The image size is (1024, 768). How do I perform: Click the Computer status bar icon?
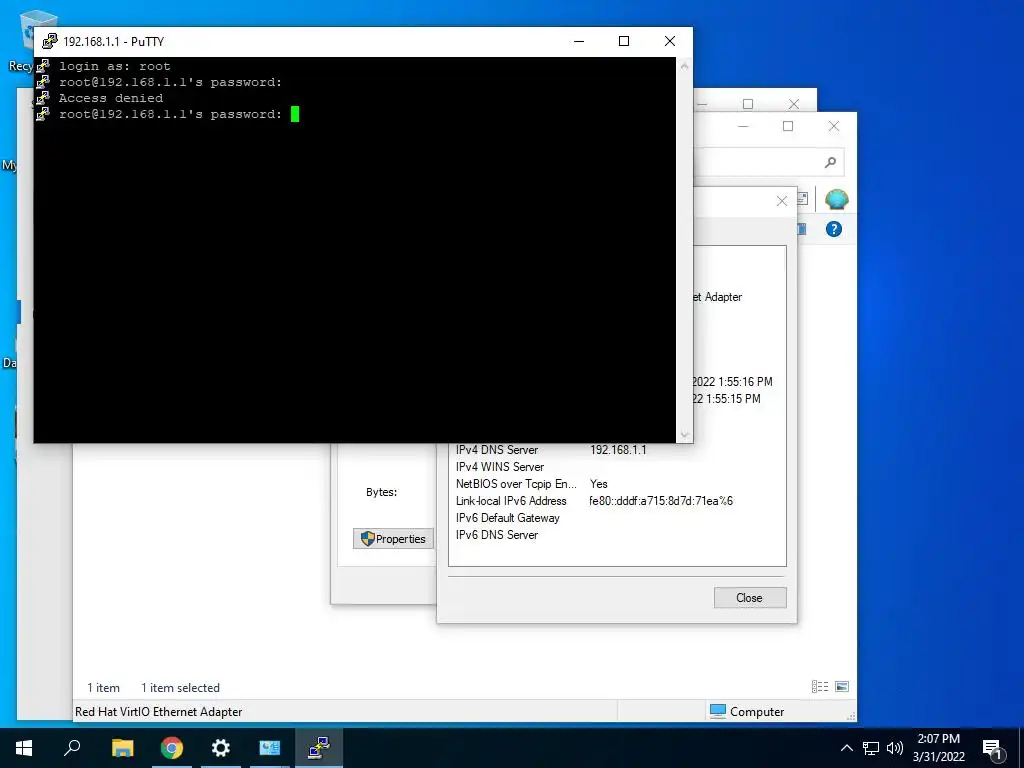tap(718, 711)
